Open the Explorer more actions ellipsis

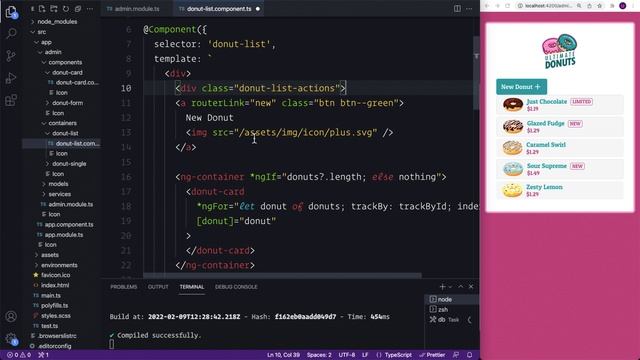tap(90, 9)
